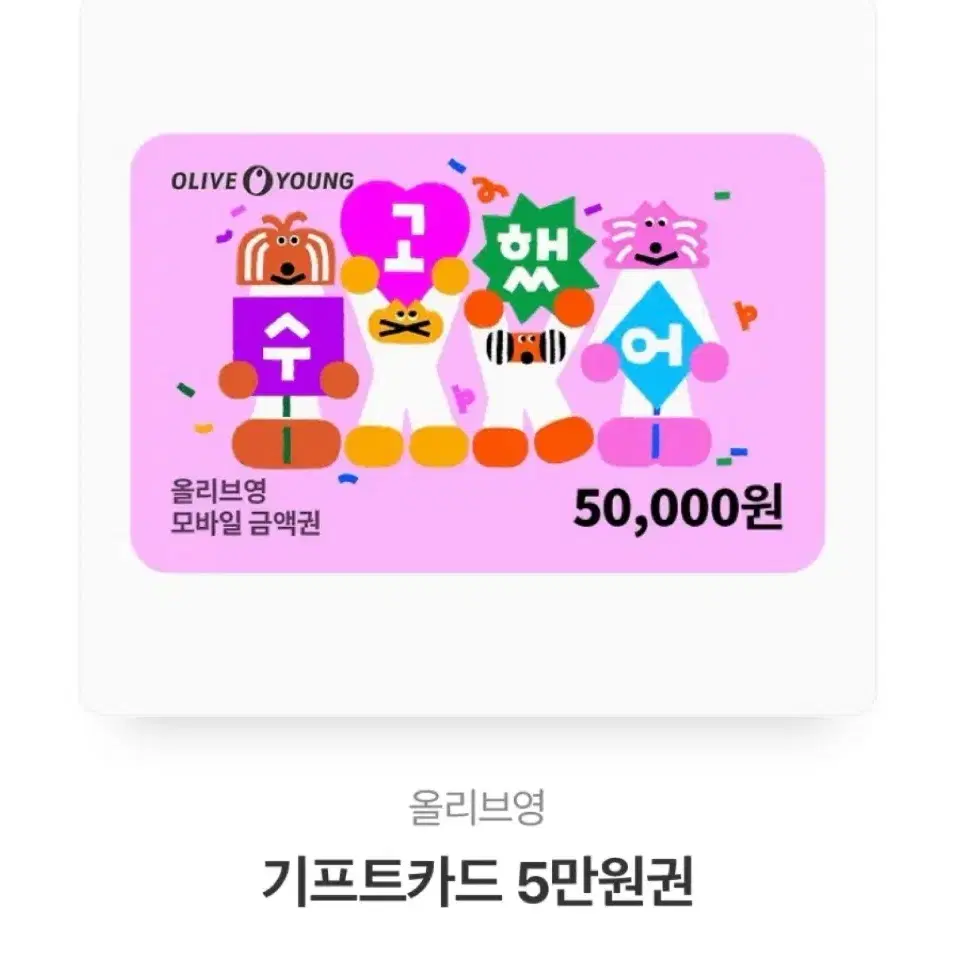Tap the purple square 수 sign
The width and height of the screenshot is (957, 957).
tap(288, 346)
